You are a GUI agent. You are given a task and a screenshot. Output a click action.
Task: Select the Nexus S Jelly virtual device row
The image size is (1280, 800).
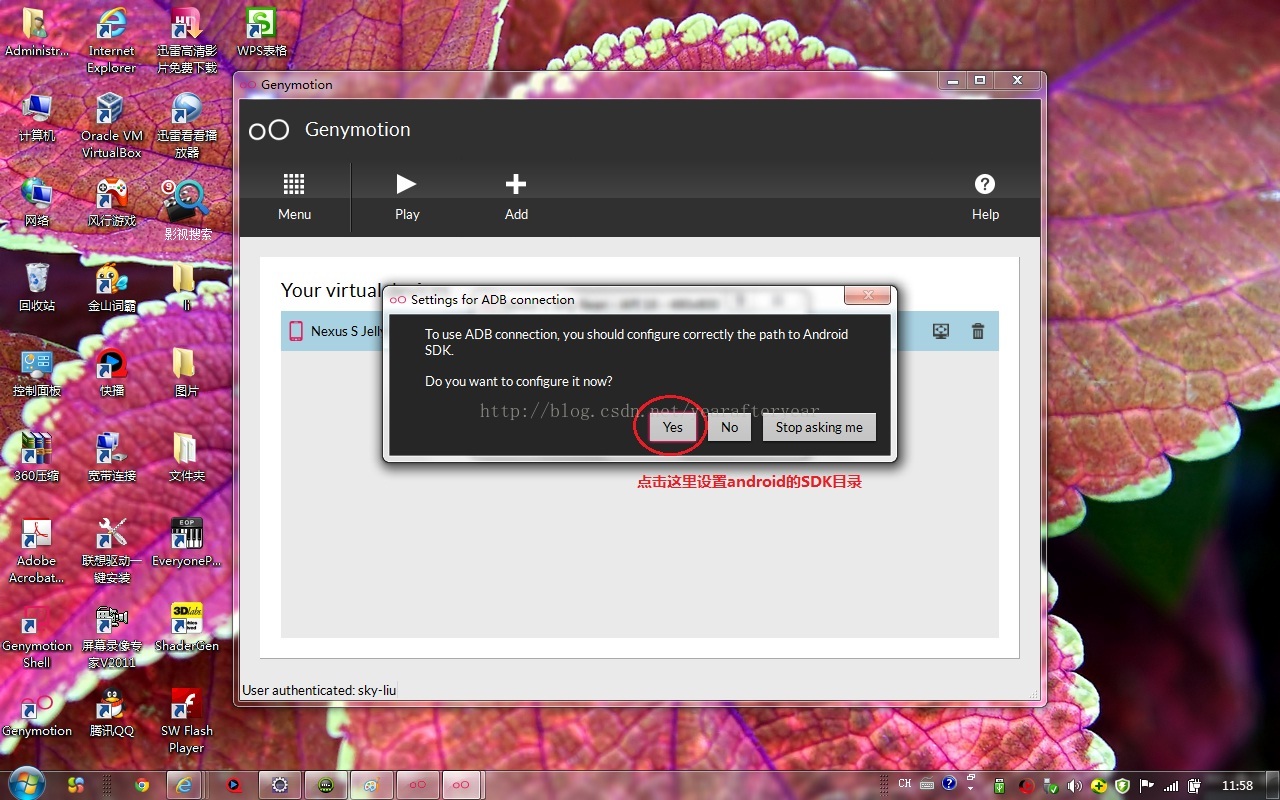click(x=640, y=331)
